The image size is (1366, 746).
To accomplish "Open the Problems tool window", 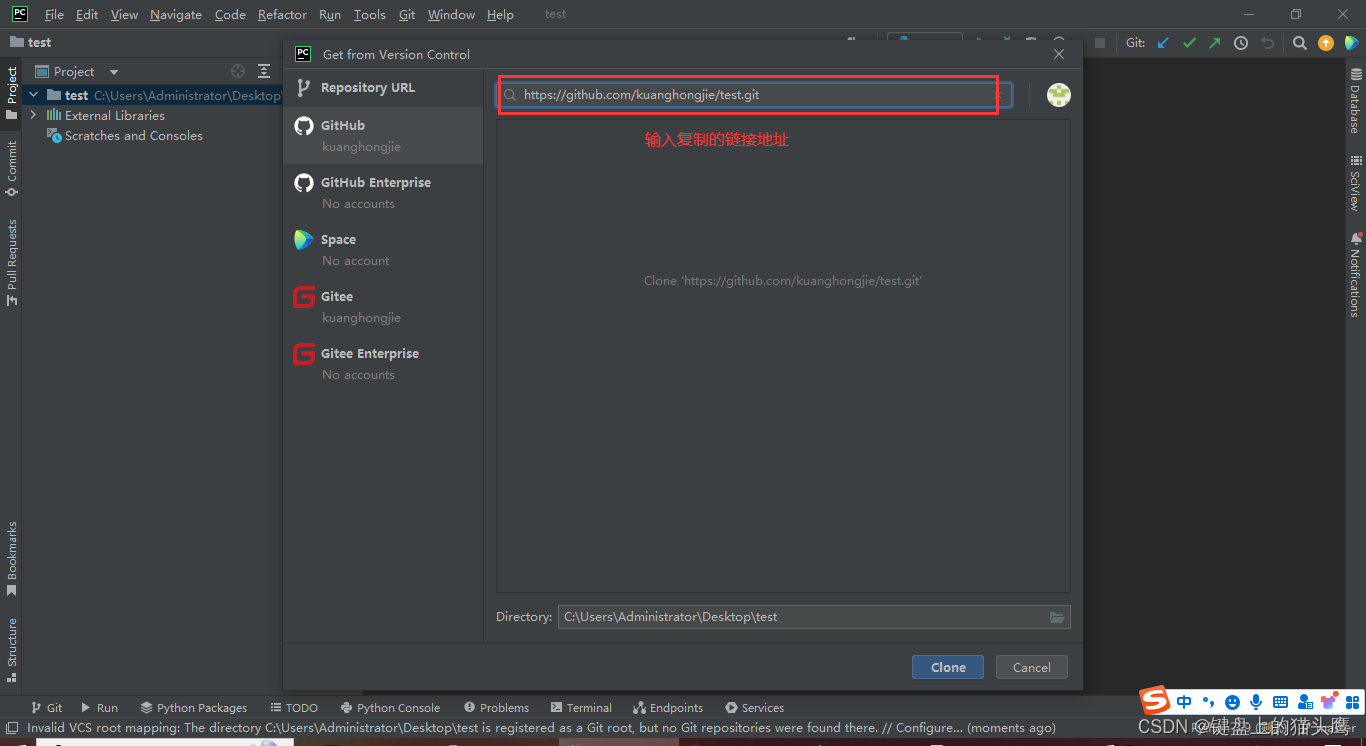I will pyautogui.click(x=505, y=707).
